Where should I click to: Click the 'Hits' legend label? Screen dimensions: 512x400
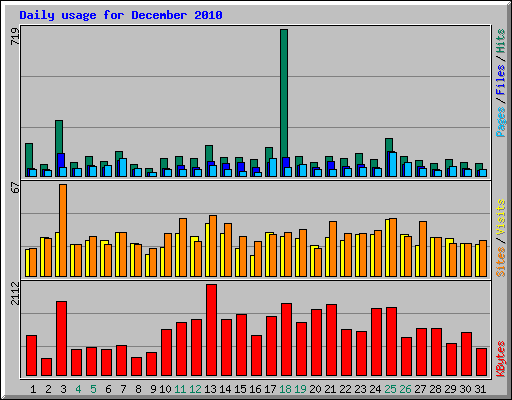pos(500,41)
